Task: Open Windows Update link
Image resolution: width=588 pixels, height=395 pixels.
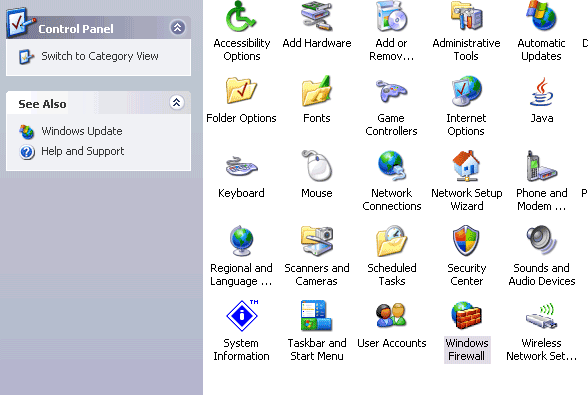Action: 82,131
